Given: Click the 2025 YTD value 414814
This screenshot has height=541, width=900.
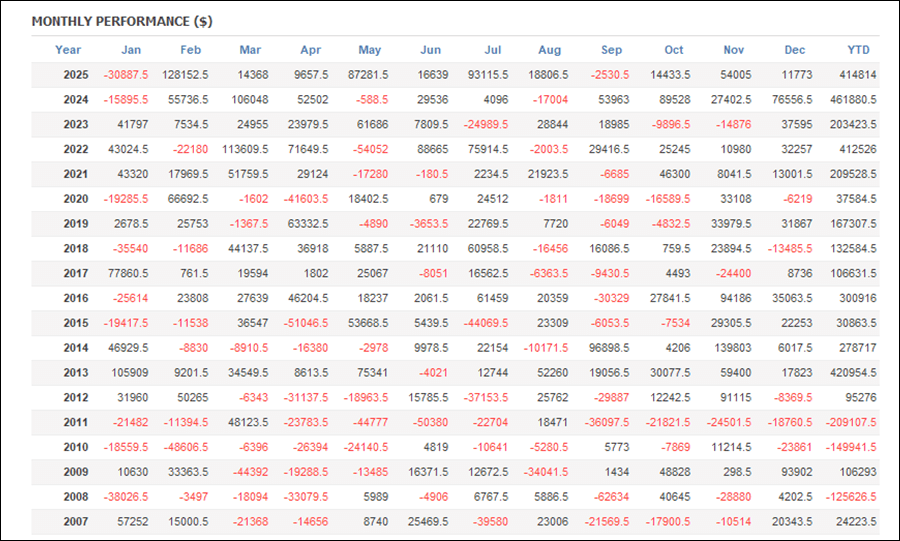Looking at the screenshot, I should [858, 75].
